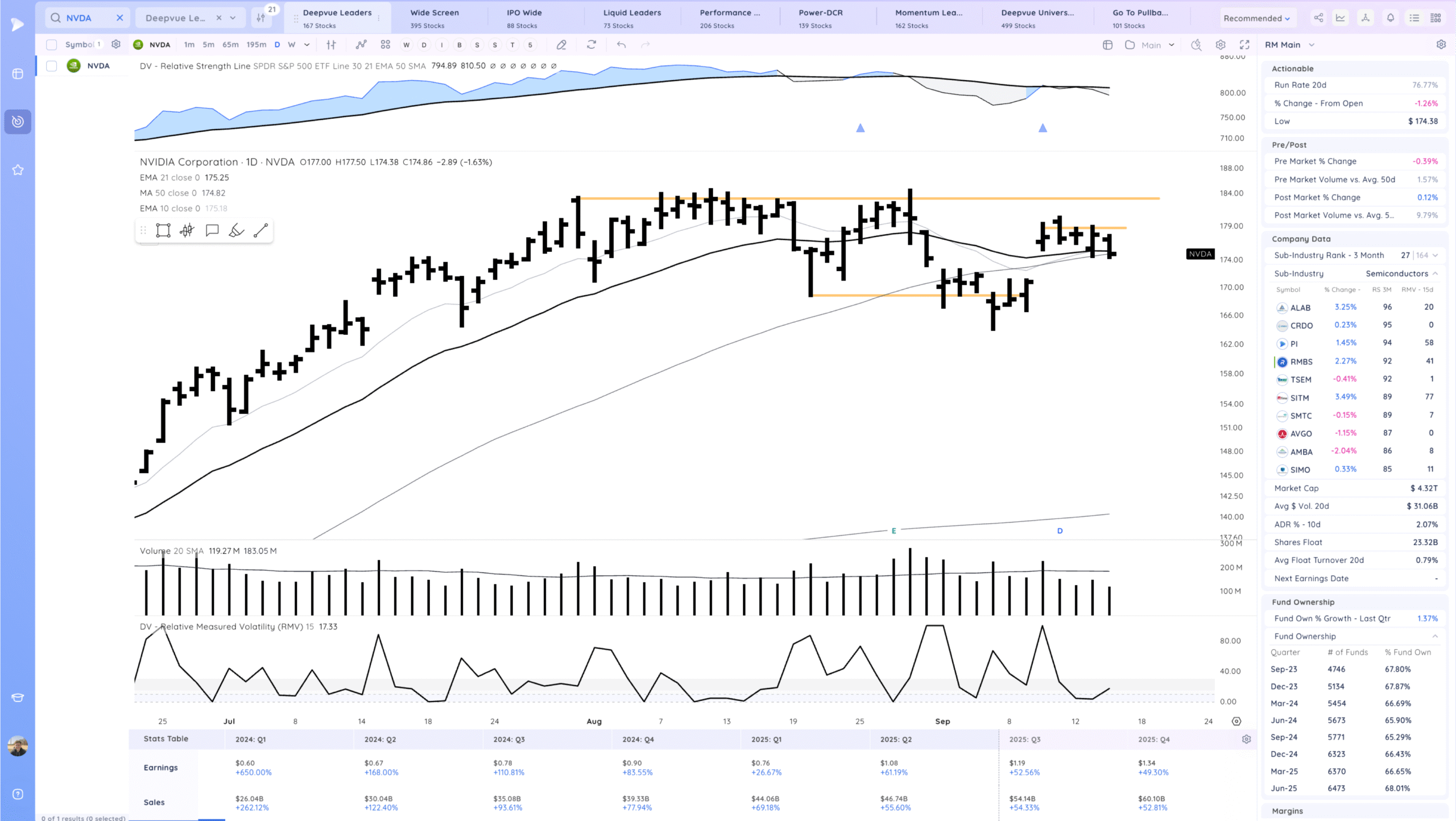
Task: Select the rectangle drawing tool
Action: click(x=163, y=230)
